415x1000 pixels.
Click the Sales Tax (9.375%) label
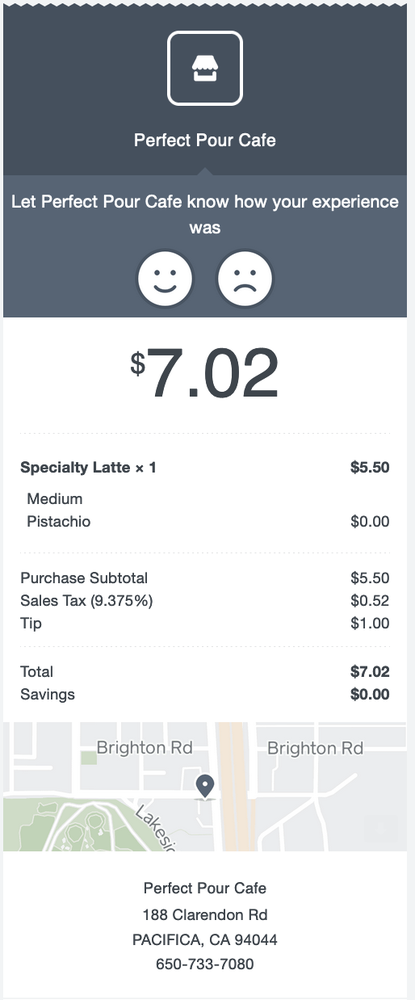(87, 601)
